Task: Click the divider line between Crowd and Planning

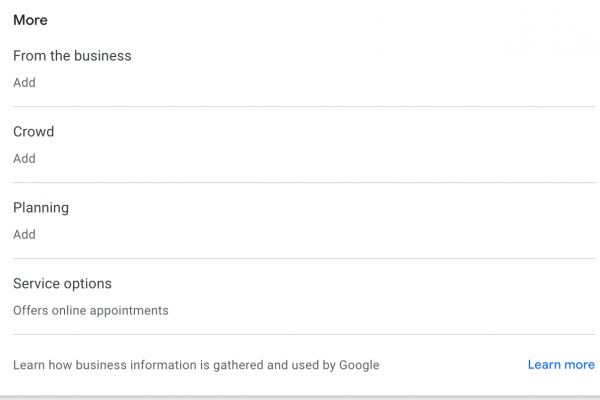Action: click(300, 182)
